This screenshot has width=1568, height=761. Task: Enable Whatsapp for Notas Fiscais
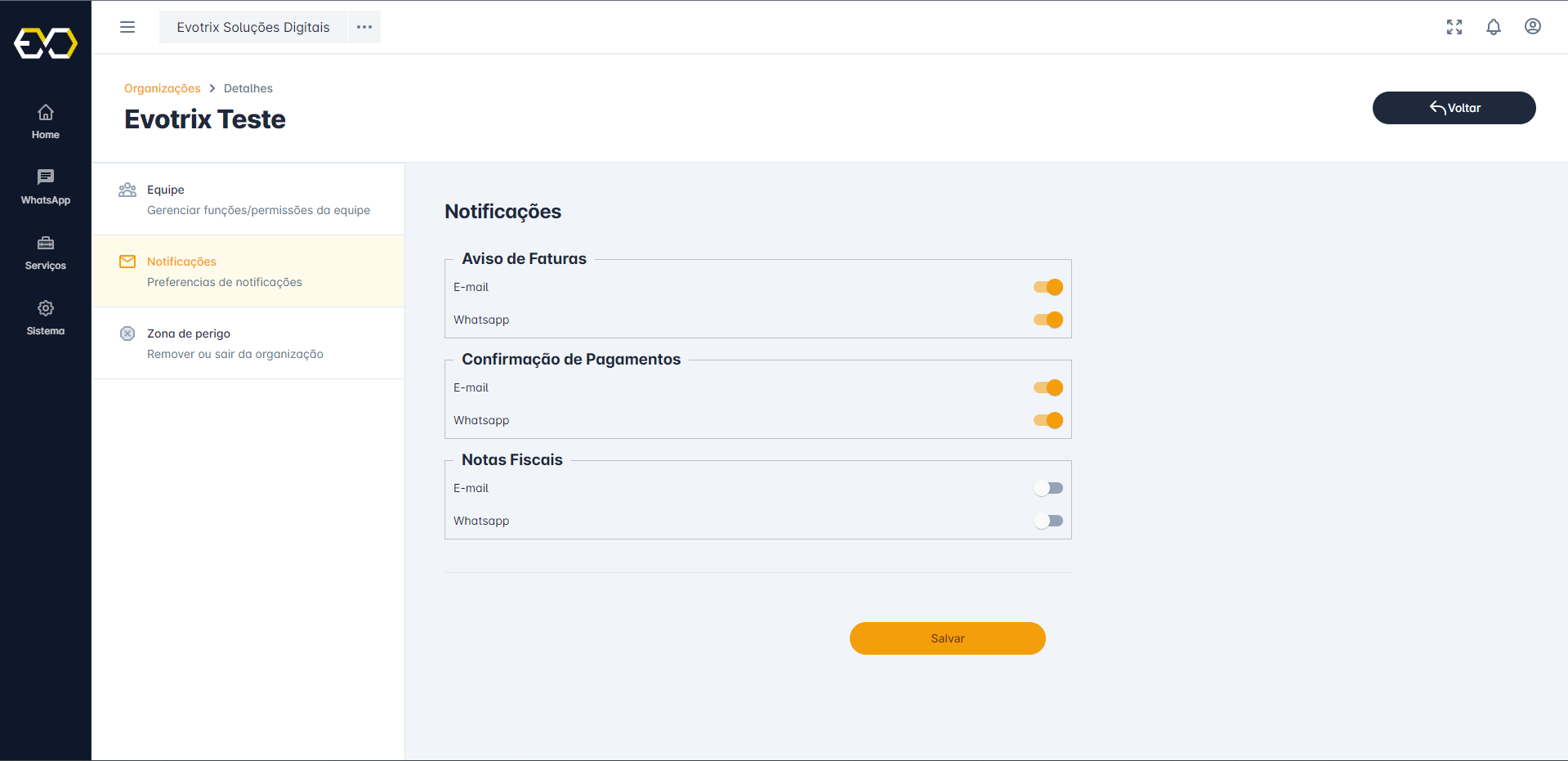1048,521
